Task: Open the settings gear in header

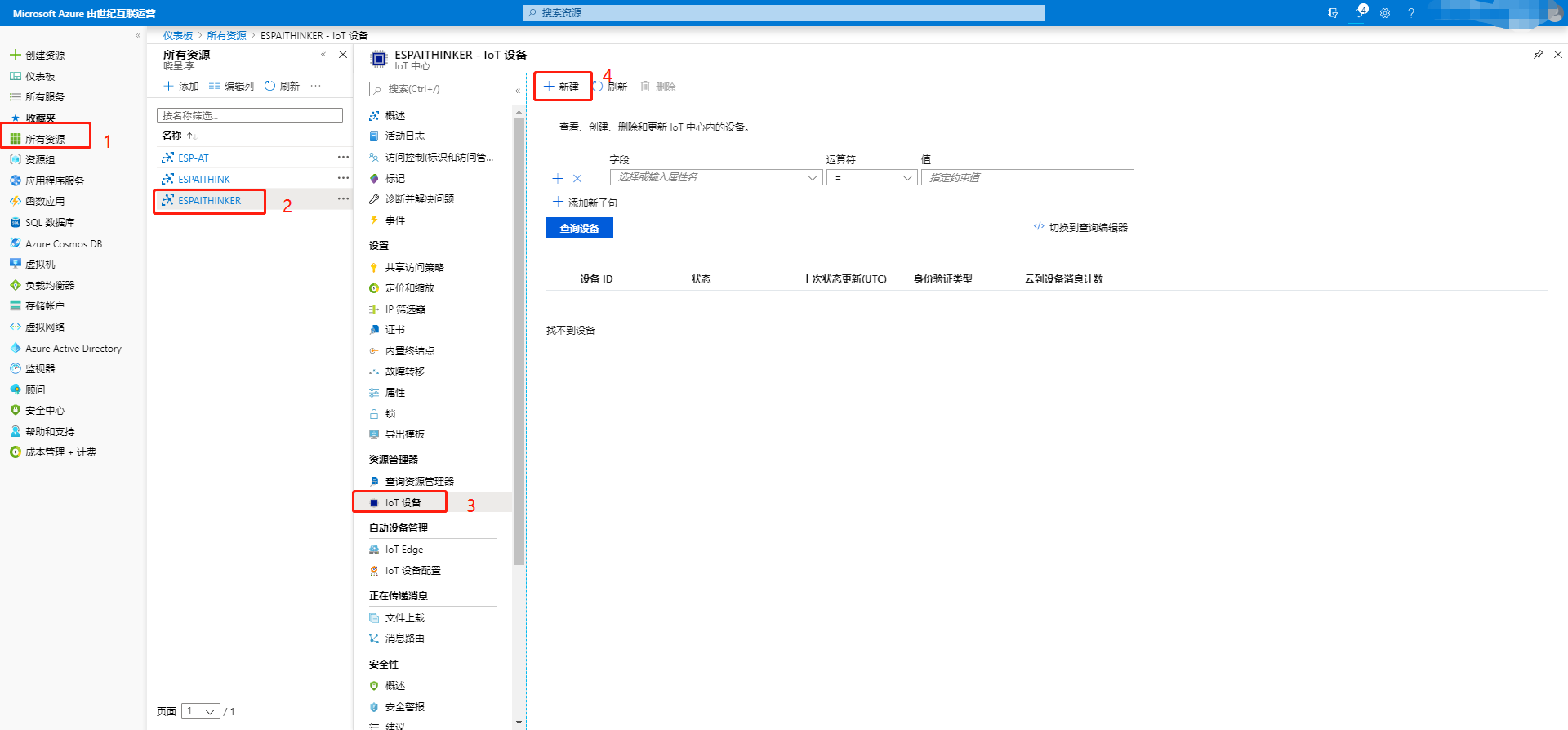Action: pos(1385,13)
